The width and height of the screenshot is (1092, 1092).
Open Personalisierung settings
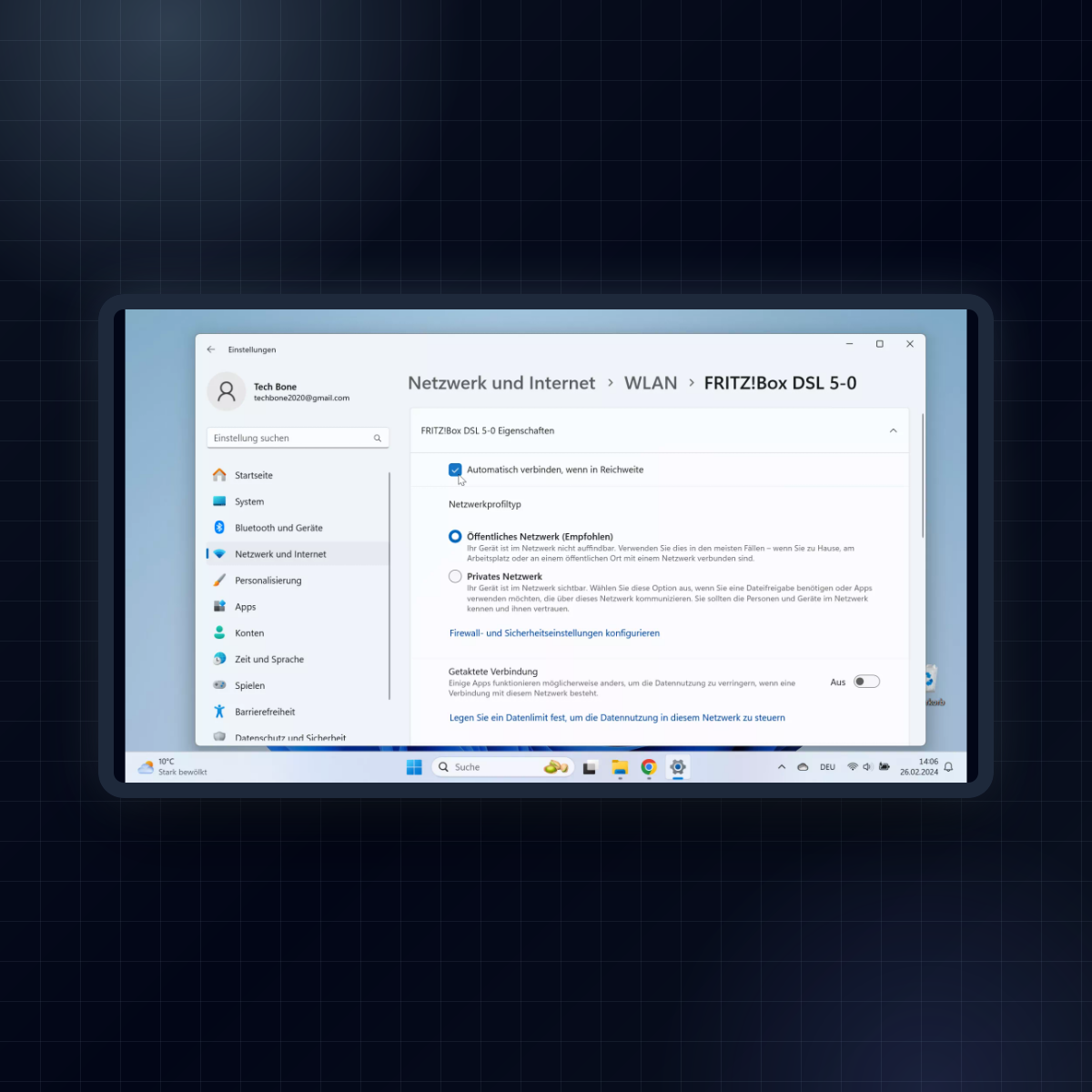[x=298, y=581]
